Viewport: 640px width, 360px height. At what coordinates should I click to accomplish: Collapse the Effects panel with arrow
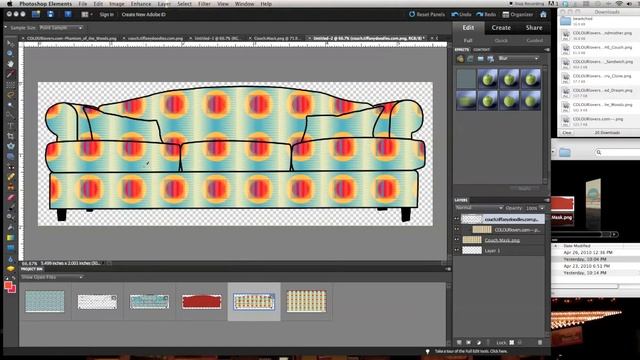point(547,49)
